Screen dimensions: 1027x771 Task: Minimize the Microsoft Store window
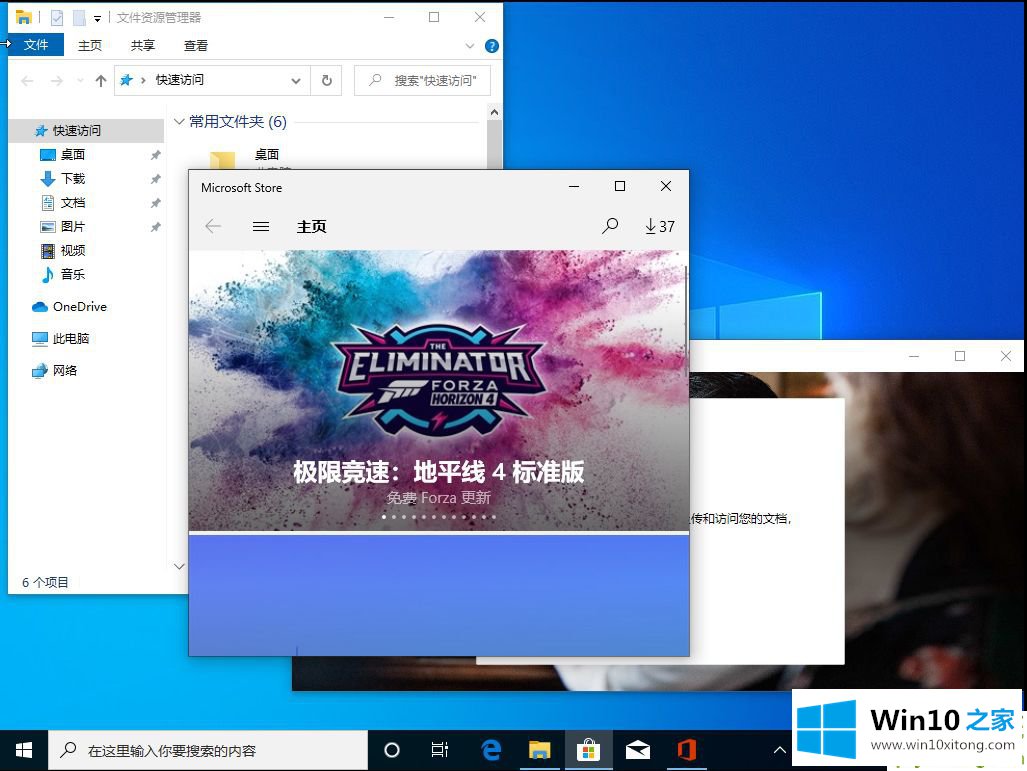pos(574,187)
